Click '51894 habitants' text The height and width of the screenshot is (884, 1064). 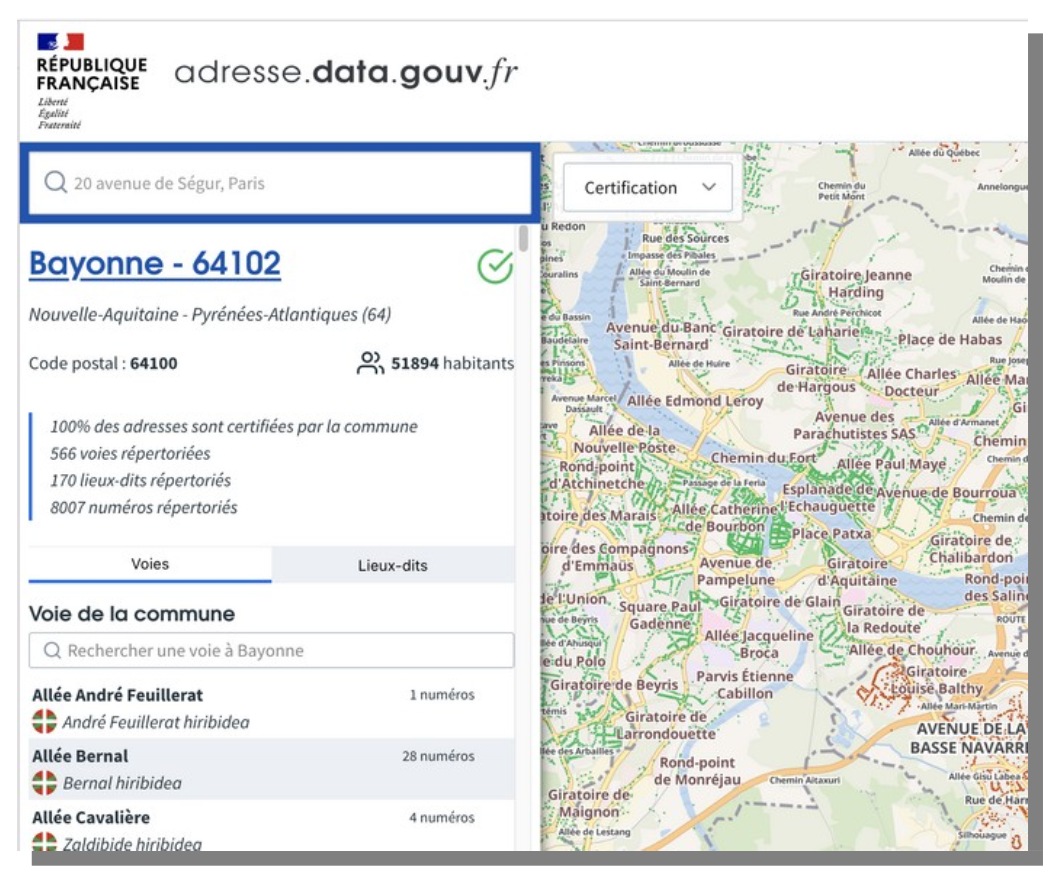click(x=452, y=363)
